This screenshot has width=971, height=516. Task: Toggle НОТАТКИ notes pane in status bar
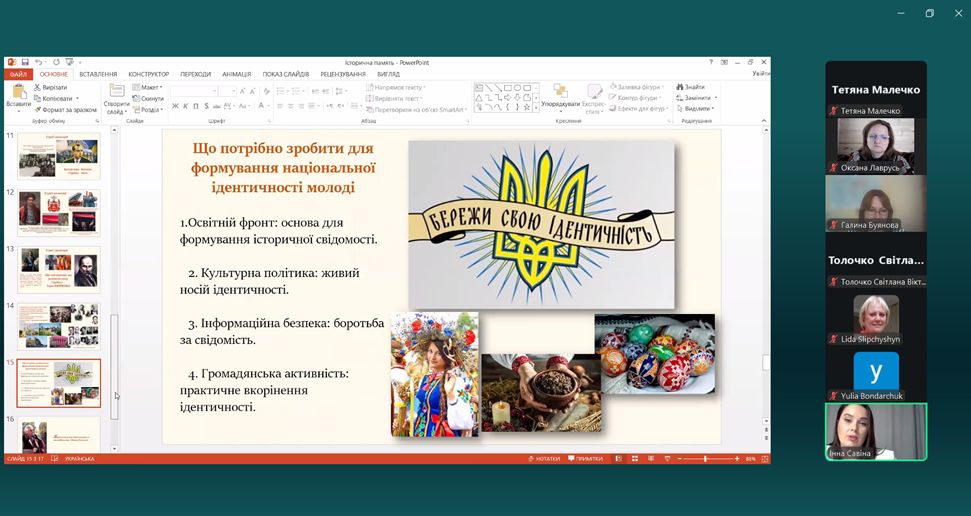pos(543,459)
